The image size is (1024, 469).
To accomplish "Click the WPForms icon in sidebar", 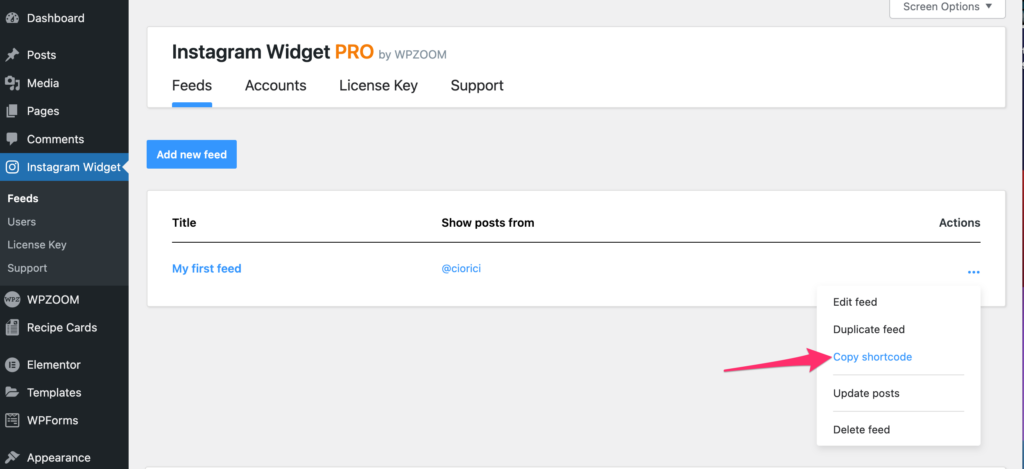I will [x=12, y=420].
